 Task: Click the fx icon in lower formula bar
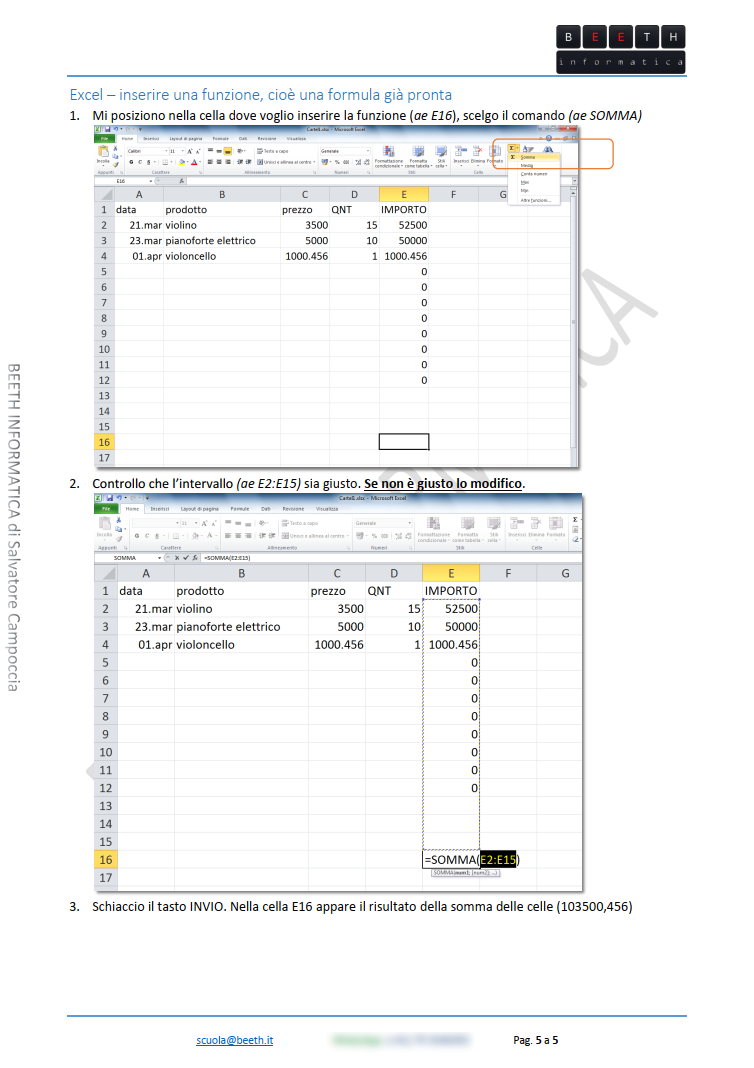point(195,558)
